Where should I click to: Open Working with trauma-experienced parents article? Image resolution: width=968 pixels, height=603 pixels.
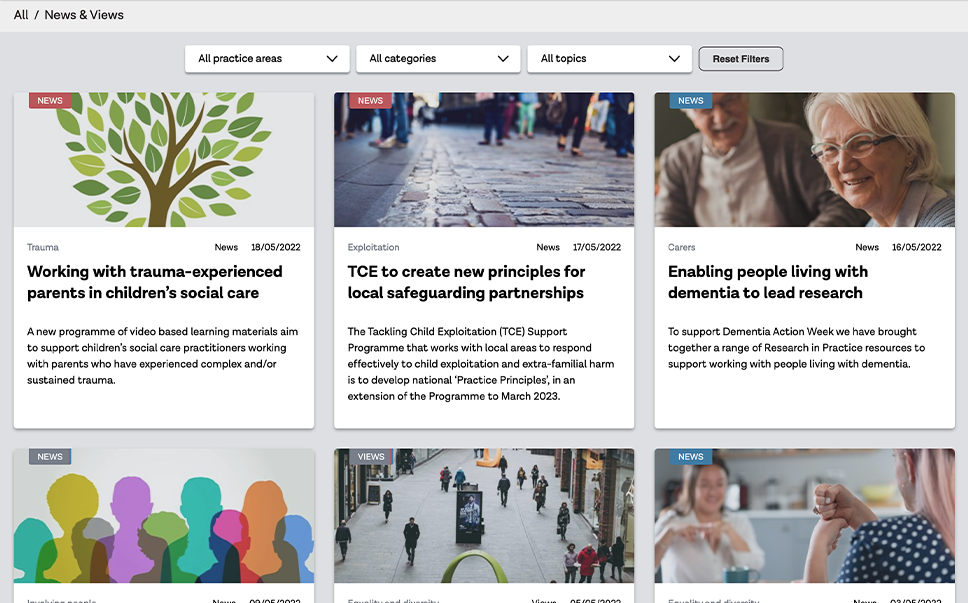point(155,282)
